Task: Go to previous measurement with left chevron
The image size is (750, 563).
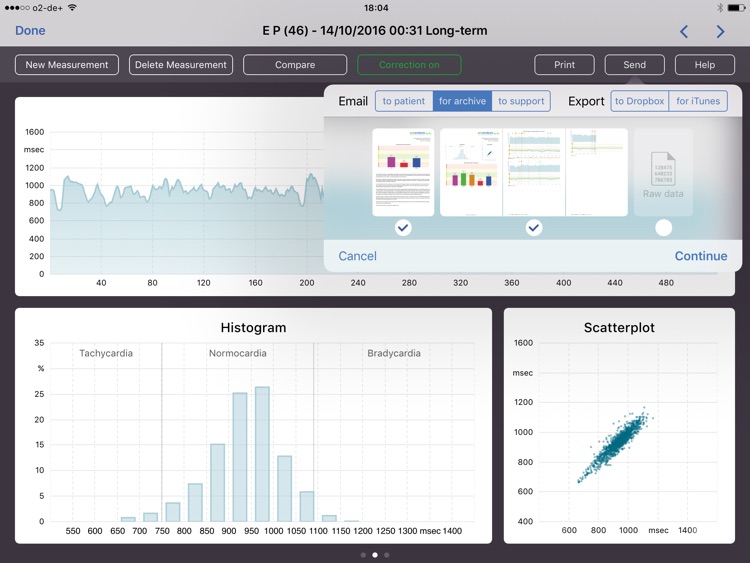Action: coord(684,32)
